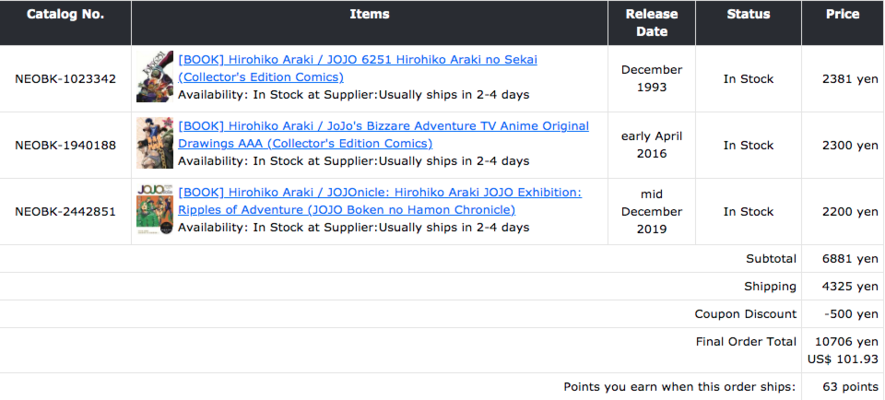
Task: Click the Price column header
Action: pos(842,15)
